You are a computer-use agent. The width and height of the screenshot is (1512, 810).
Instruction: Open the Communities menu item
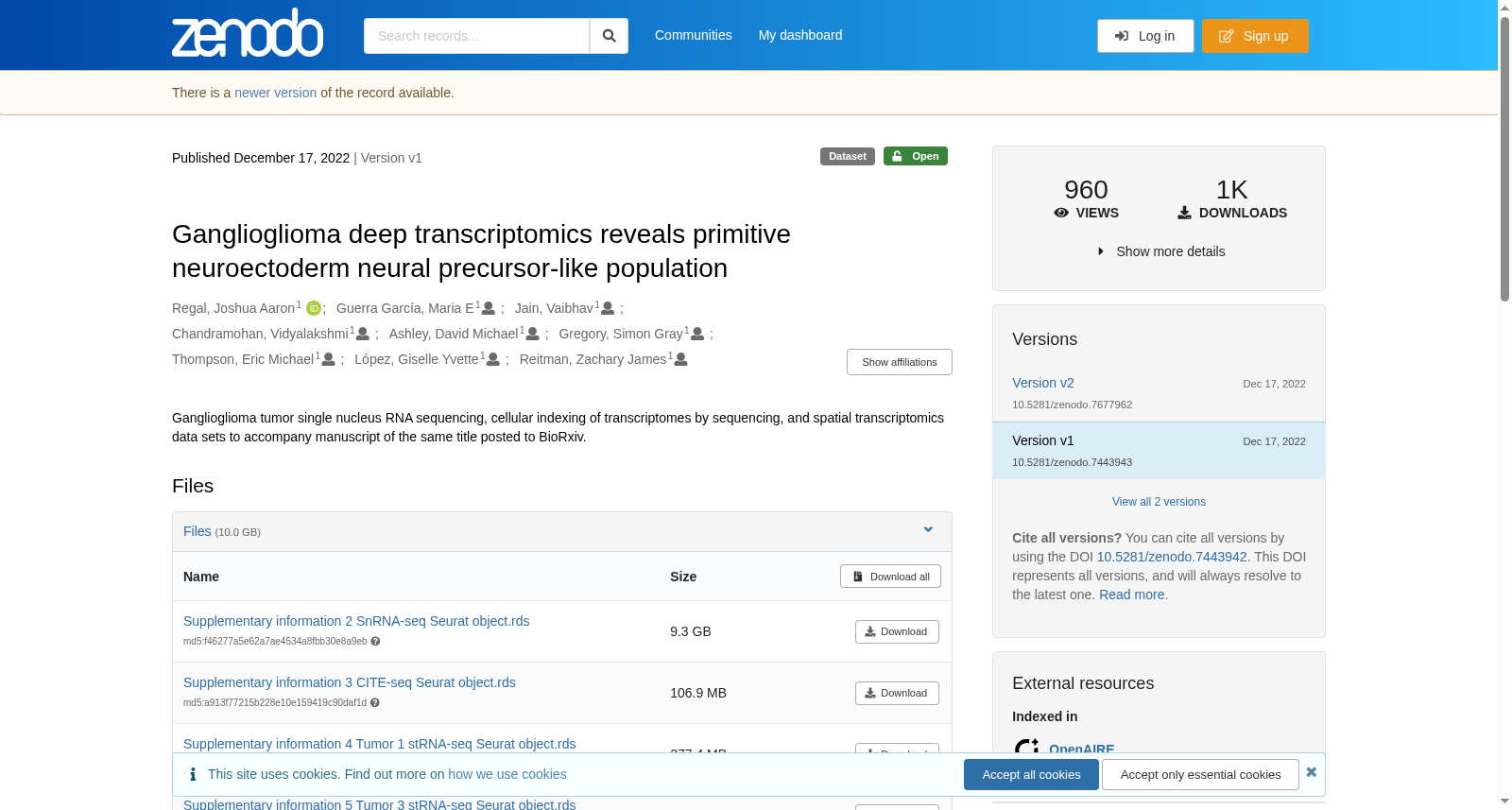(693, 35)
